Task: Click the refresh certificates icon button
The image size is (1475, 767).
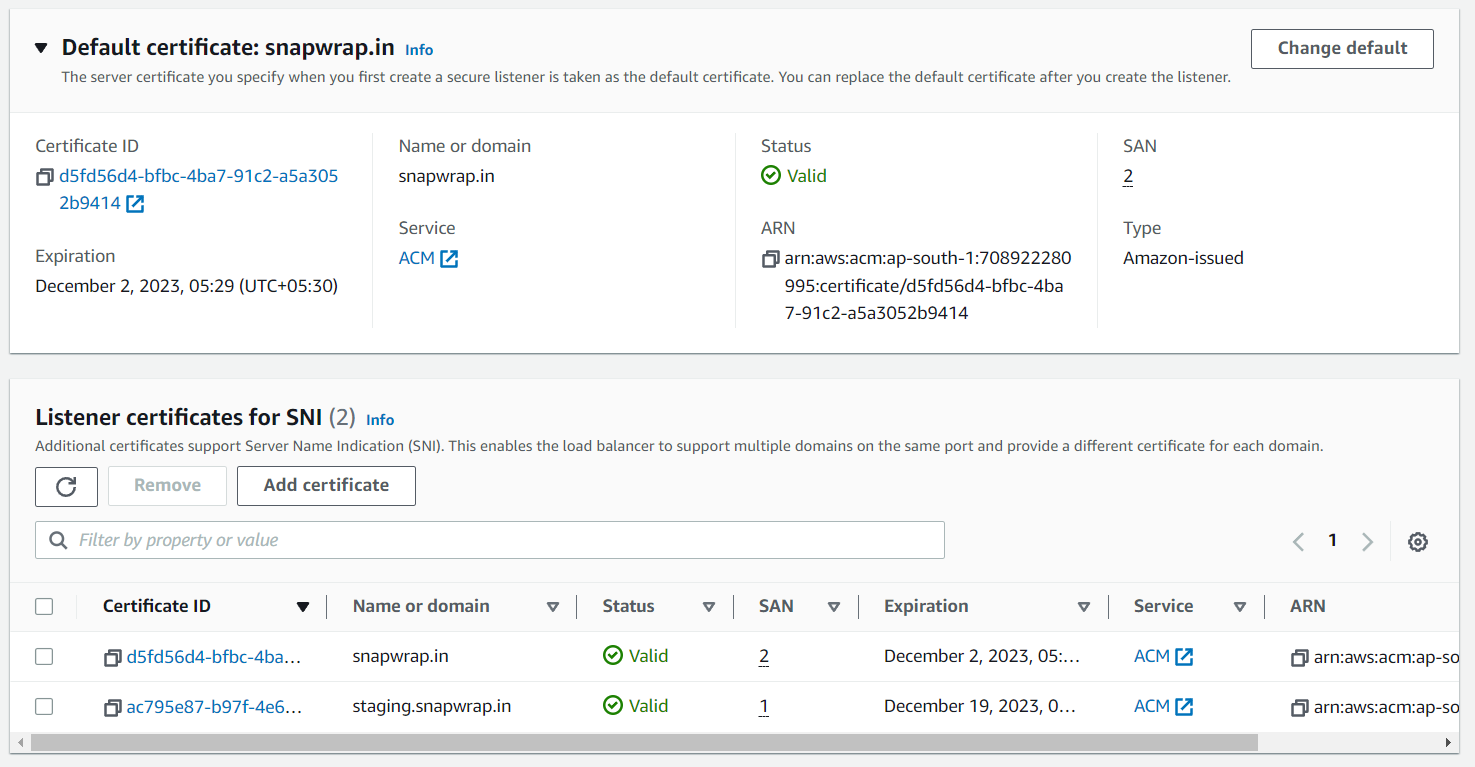Action: coord(66,486)
